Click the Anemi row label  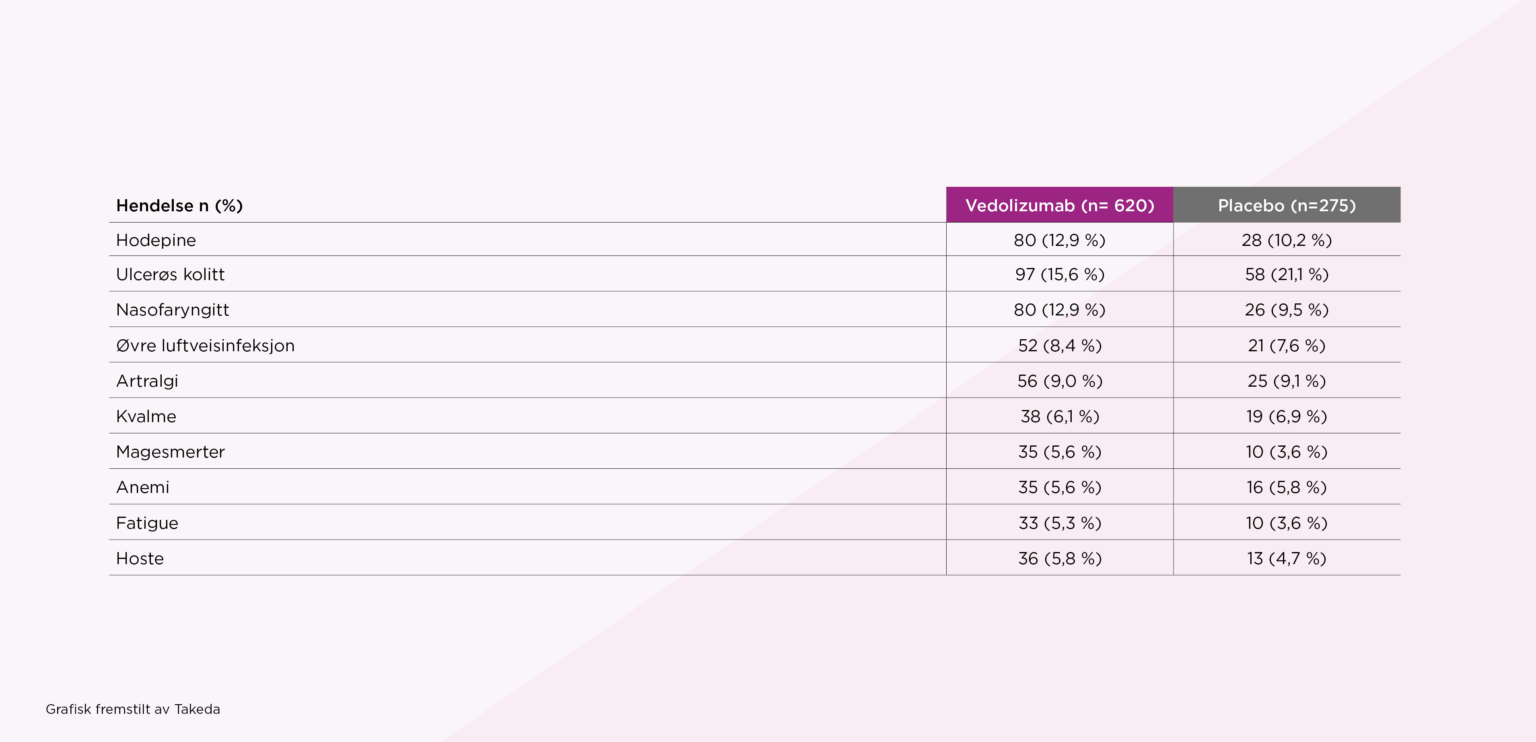tap(143, 487)
